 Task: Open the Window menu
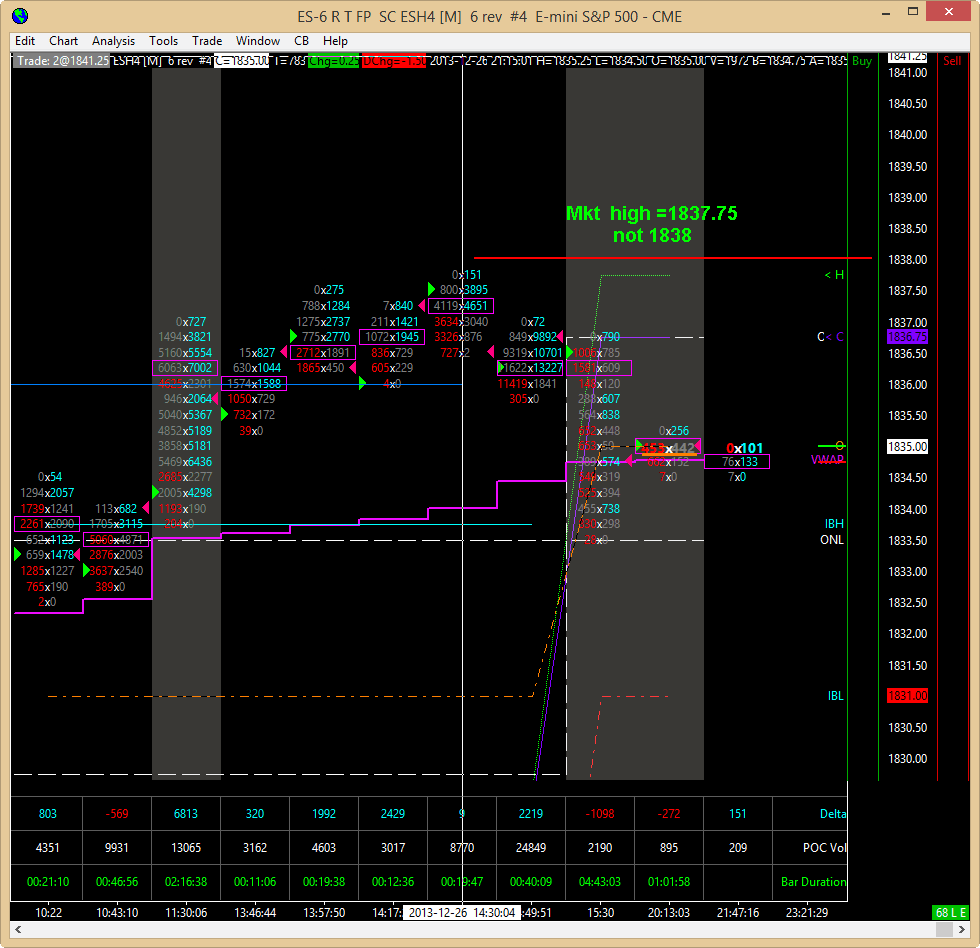pos(258,41)
